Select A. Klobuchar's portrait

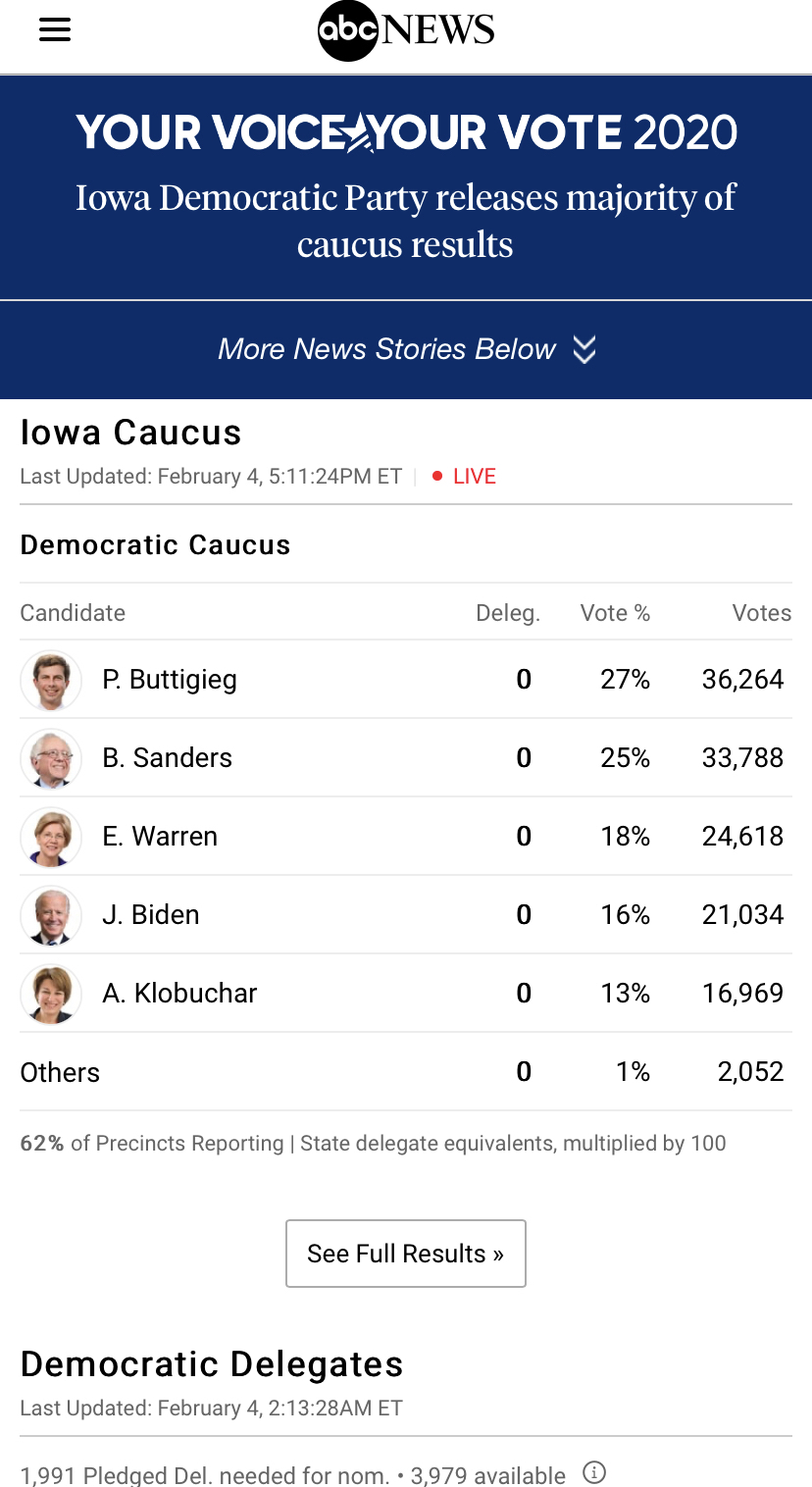click(51, 994)
